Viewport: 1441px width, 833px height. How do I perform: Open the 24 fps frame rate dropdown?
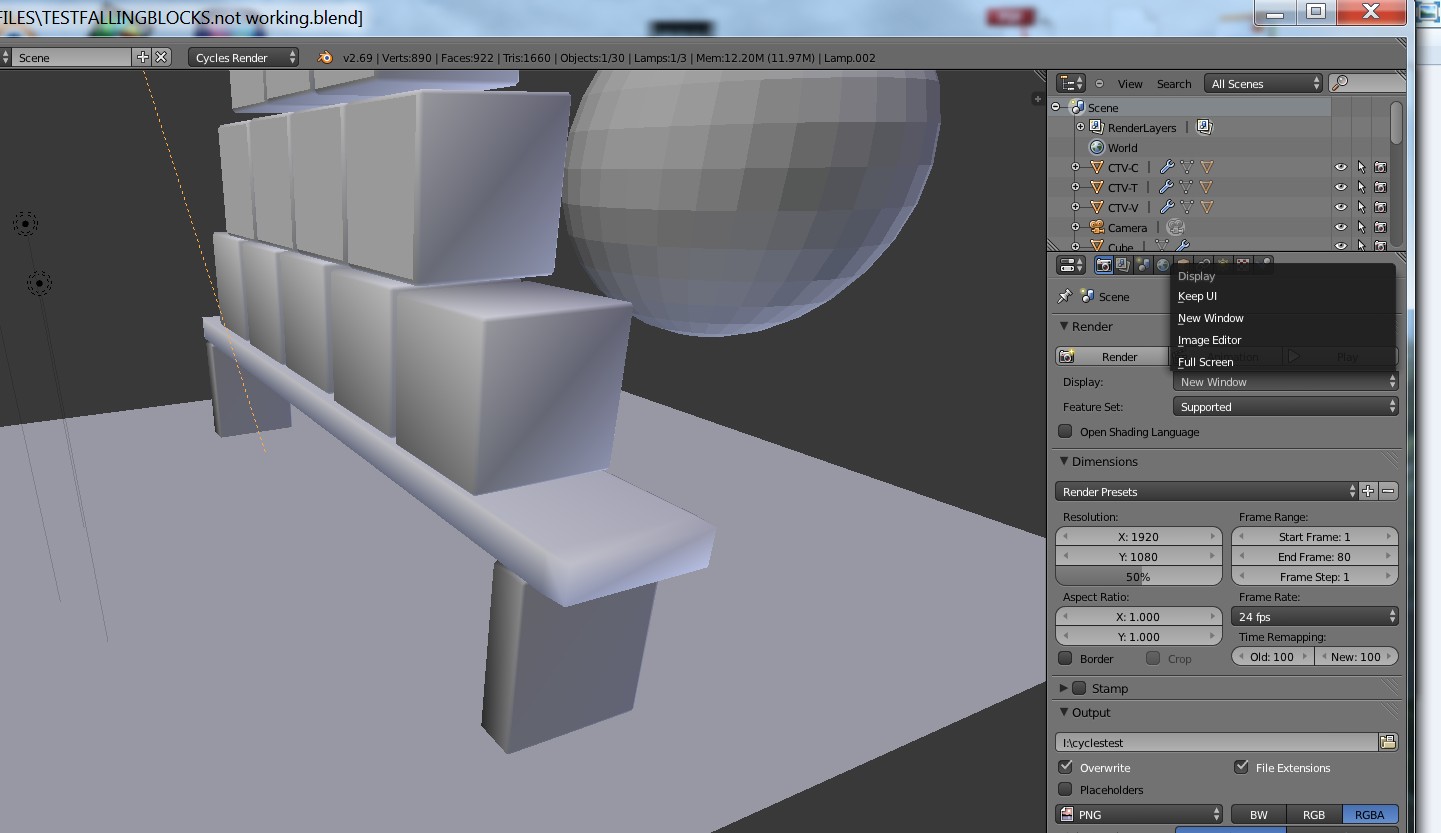1314,616
